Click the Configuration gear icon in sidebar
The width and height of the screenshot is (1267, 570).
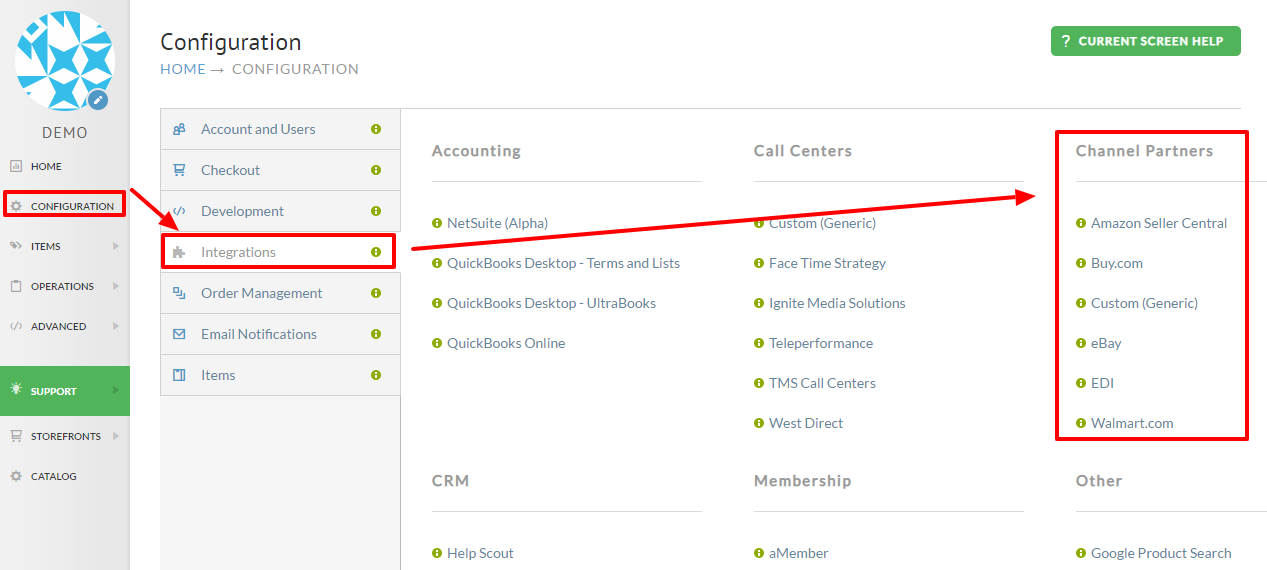coord(16,206)
